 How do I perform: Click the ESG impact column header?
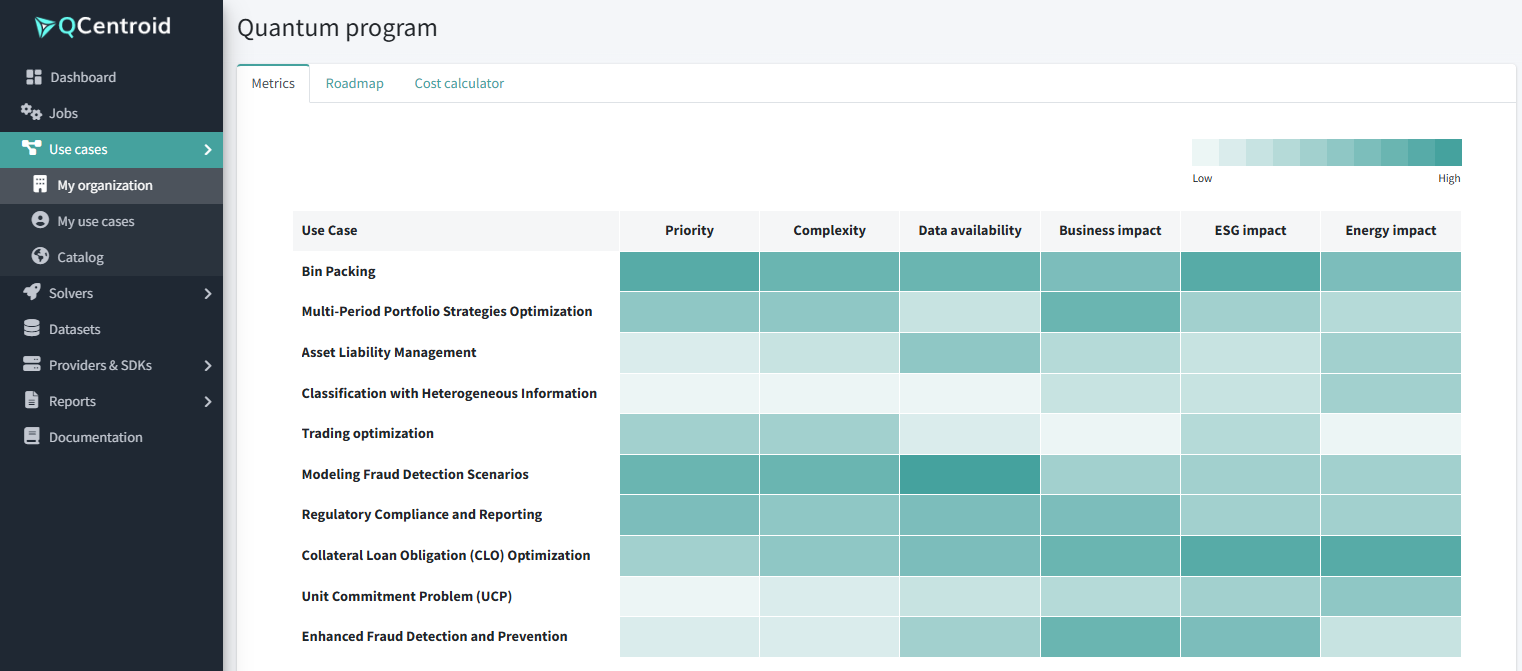click(x=1250, y=230)
